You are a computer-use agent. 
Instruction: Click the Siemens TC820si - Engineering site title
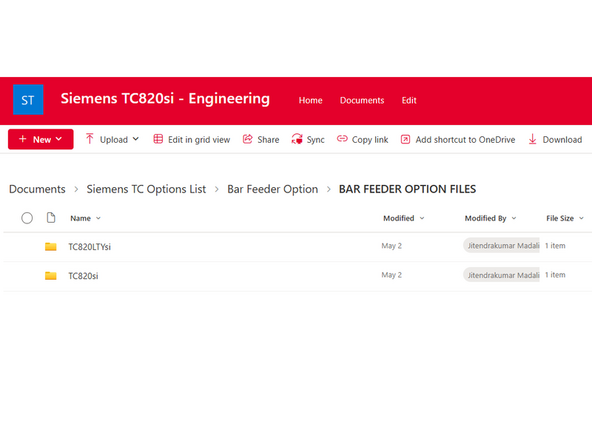[165, 99]
